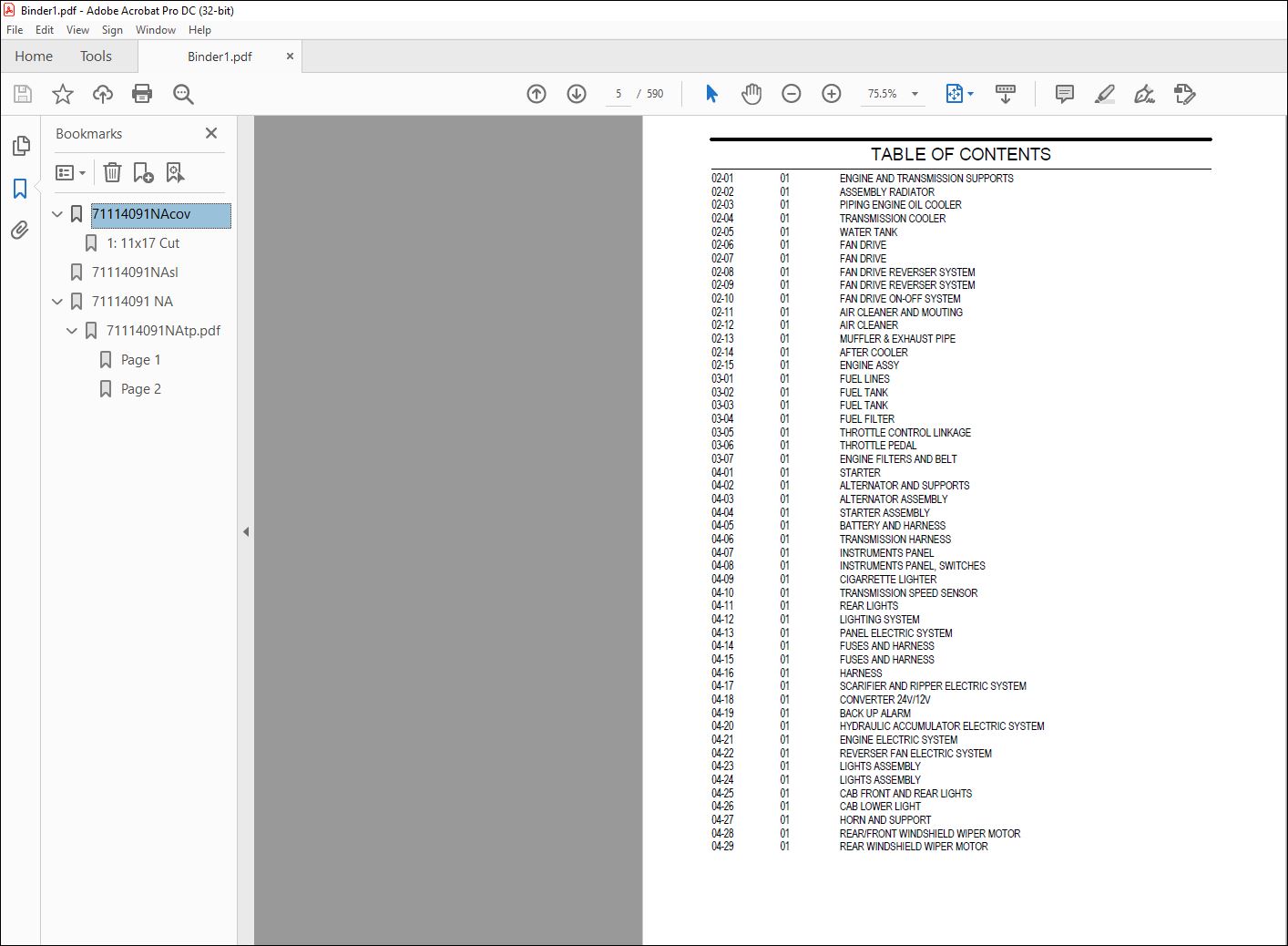The width and height of the screenshot is (1288, 946).
Task: Collapse the 71114091NAcov bookmark
Action: (57, 214)
